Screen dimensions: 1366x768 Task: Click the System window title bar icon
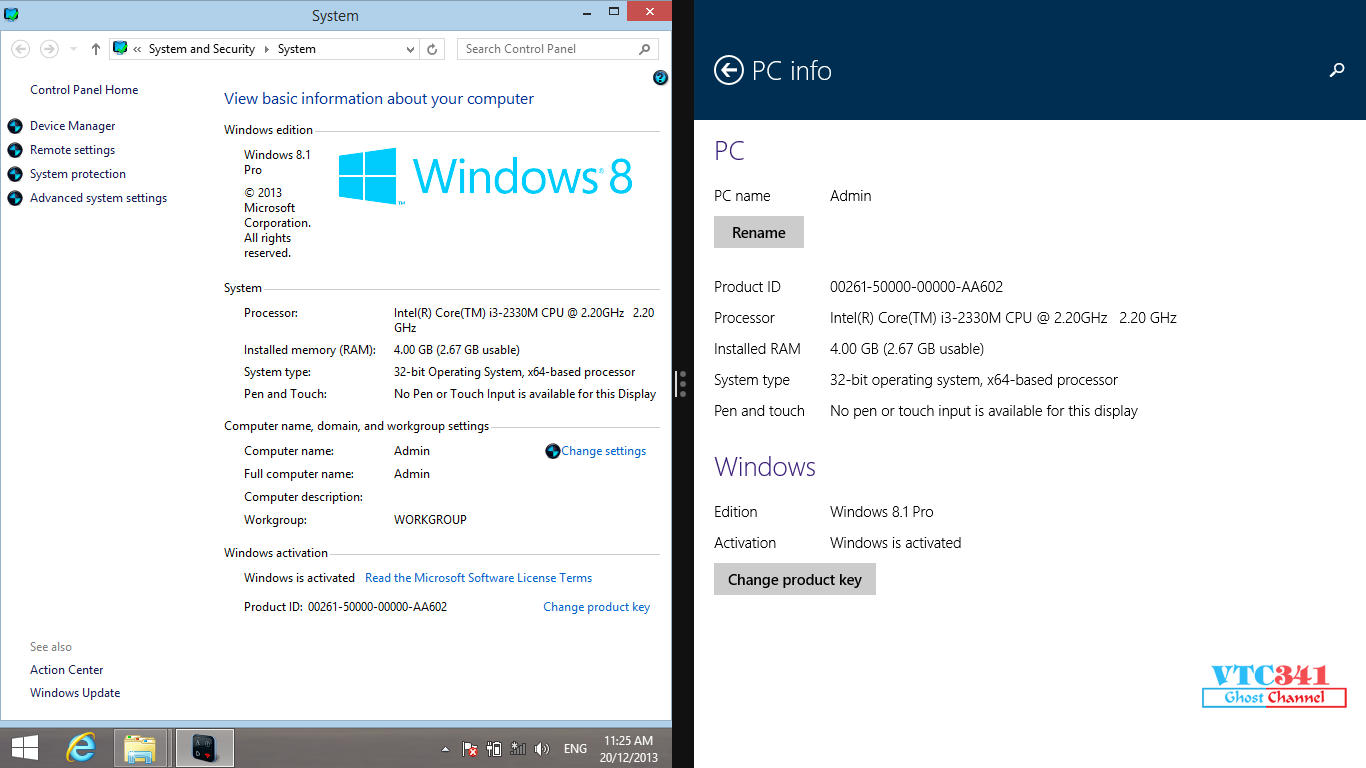[x=12, y=14]
